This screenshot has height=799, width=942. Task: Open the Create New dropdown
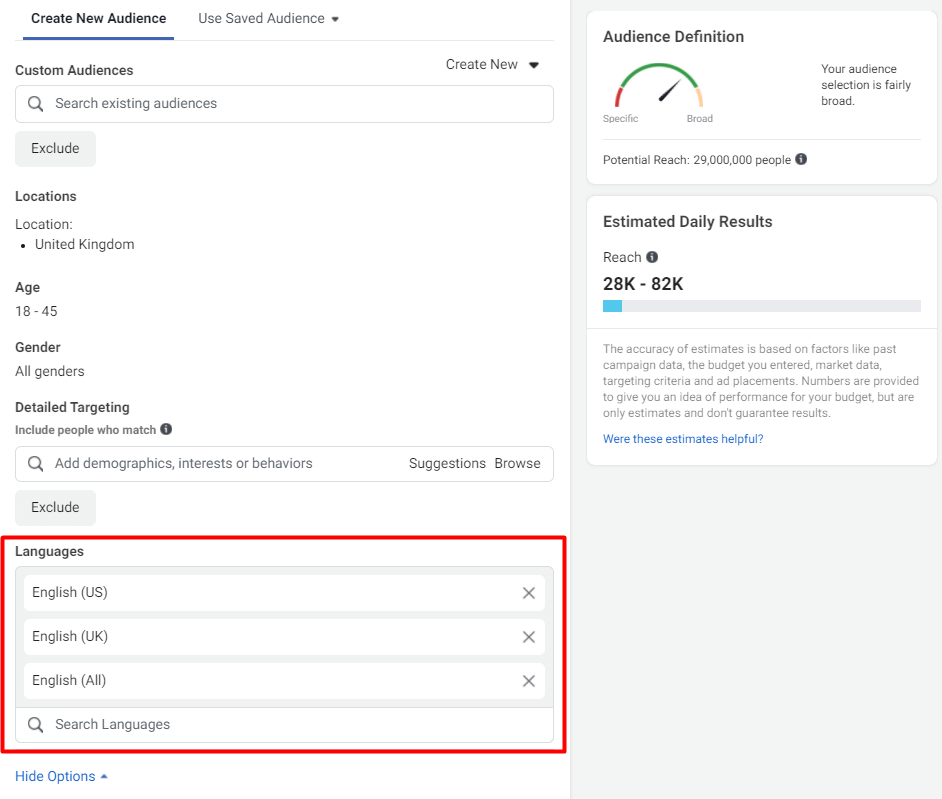click(x=493, y=65)
